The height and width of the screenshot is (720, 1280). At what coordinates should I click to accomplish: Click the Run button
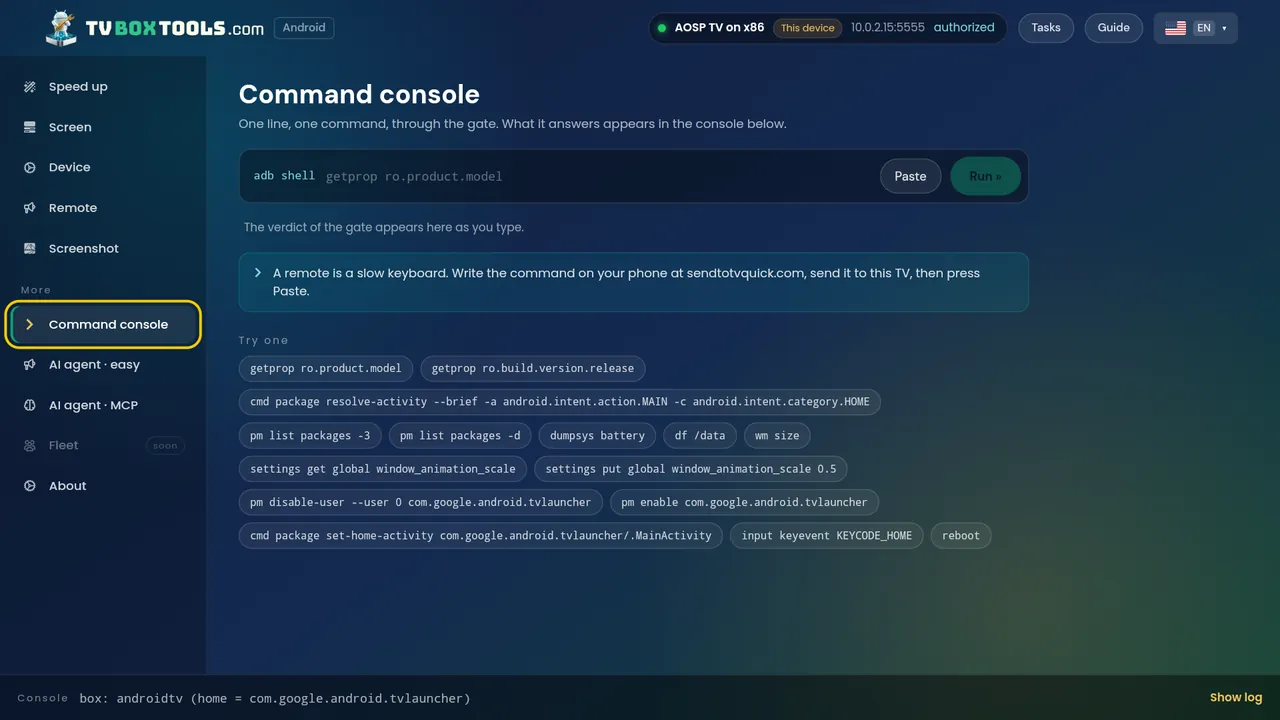click(x=985, y=176)
